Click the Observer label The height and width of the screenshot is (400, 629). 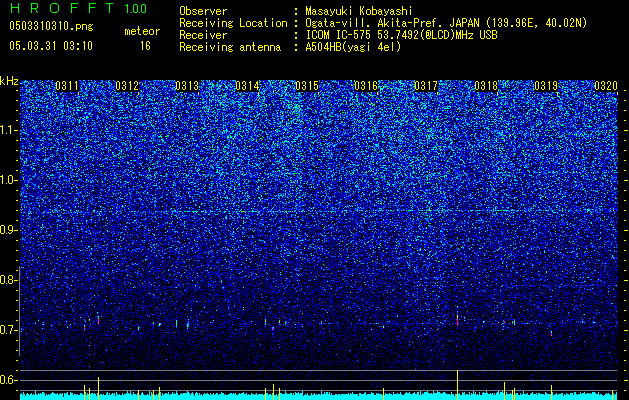(x=203, y=11)
